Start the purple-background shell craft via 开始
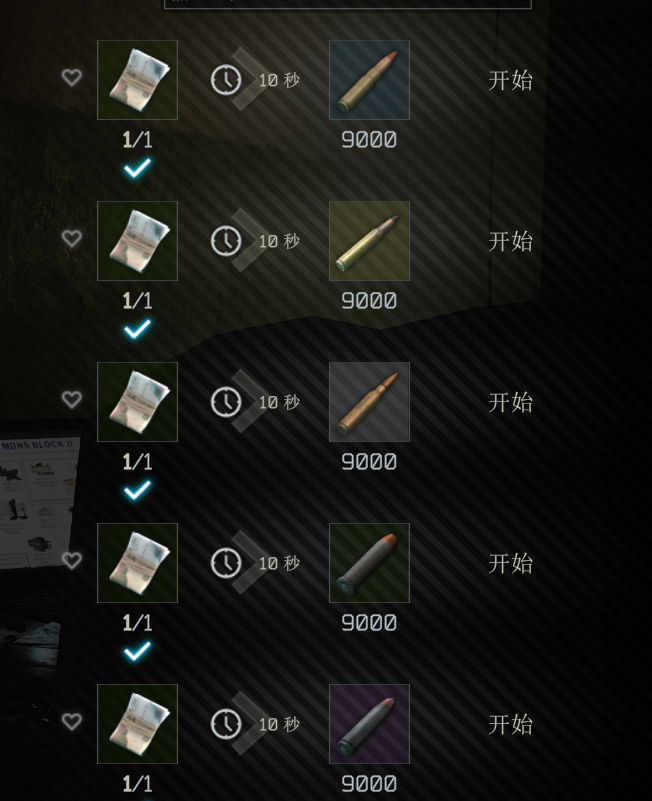The height and width of the screenshot is (801, 652). pos(510,724)
